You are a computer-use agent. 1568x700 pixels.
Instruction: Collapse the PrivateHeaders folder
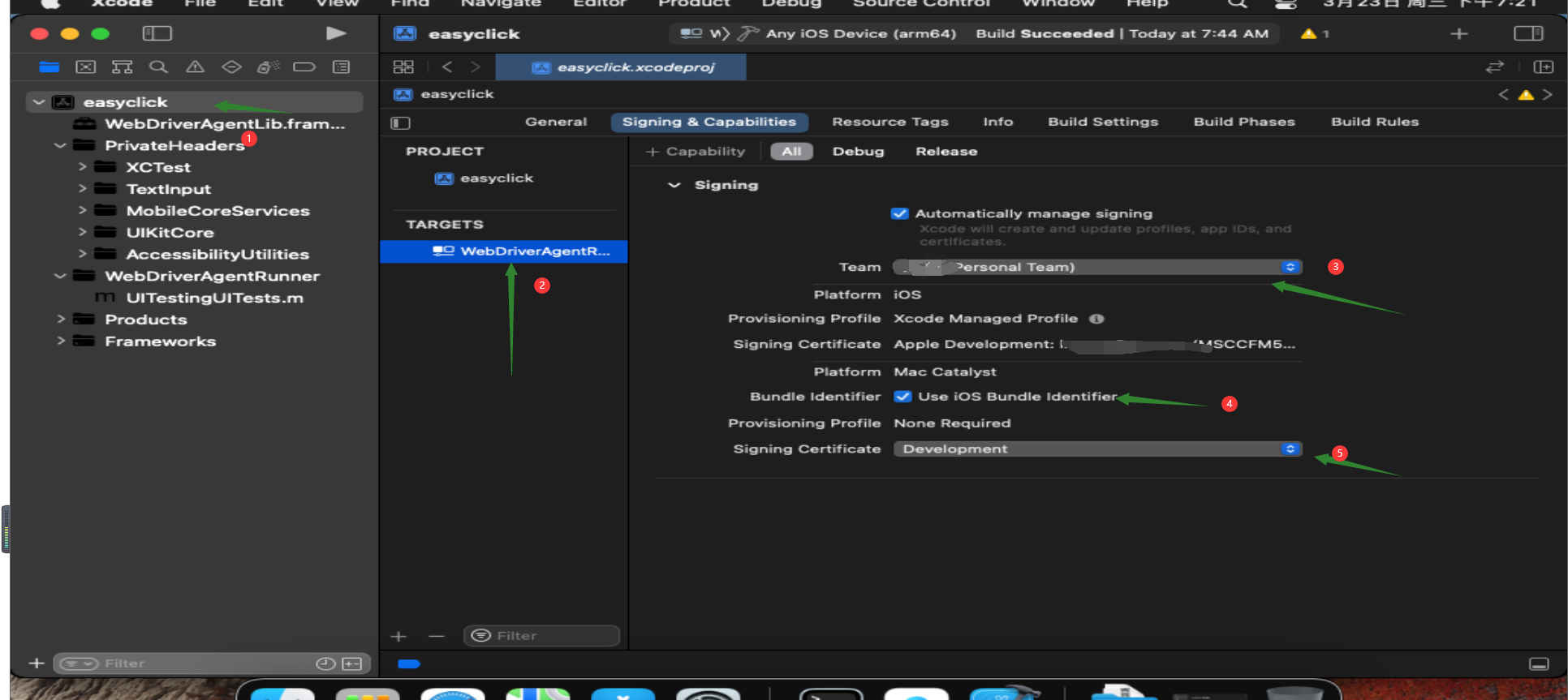pyautogui.click(x=60, y=146)
